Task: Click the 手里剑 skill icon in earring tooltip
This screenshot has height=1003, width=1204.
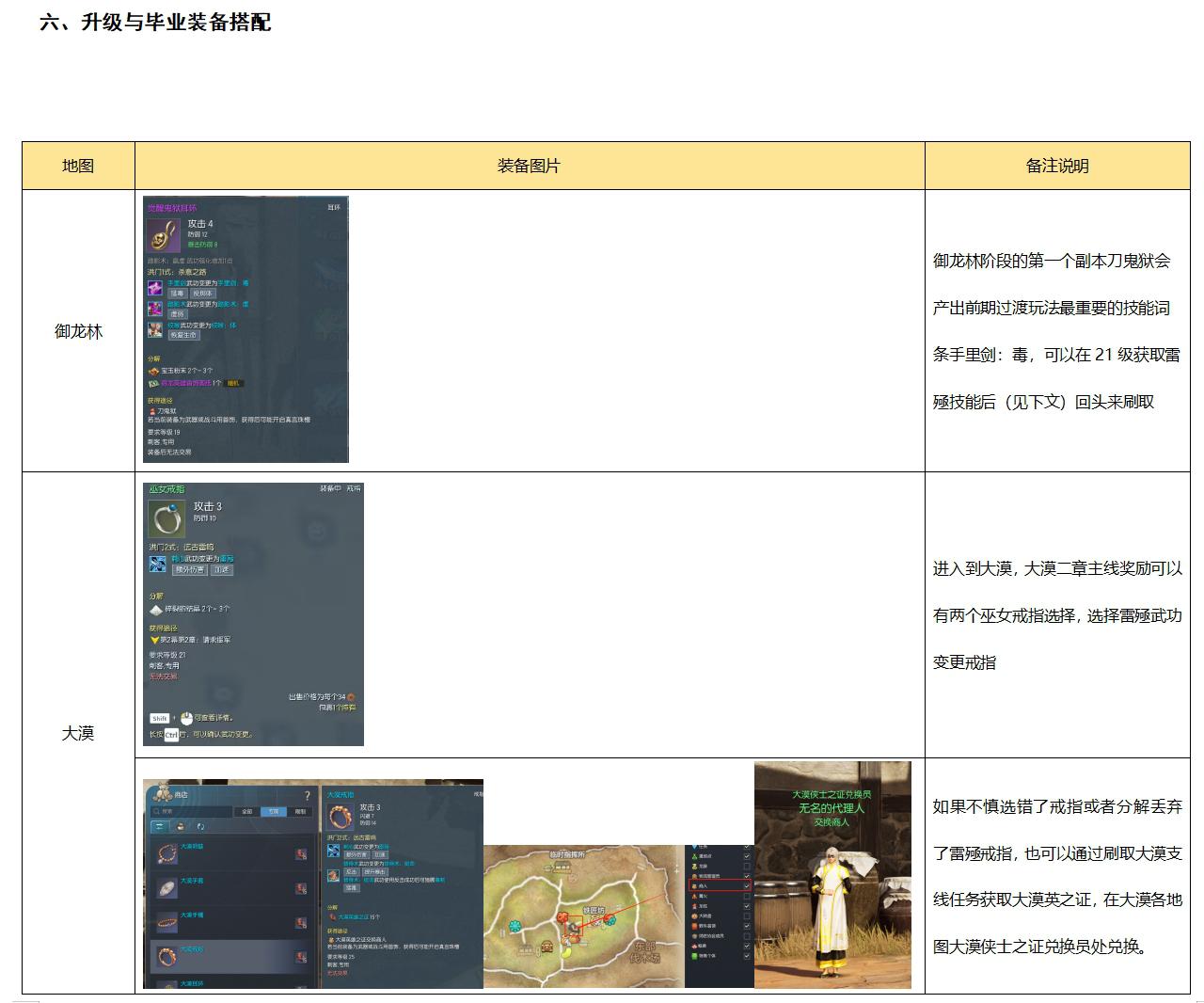Action: [155, 288]
